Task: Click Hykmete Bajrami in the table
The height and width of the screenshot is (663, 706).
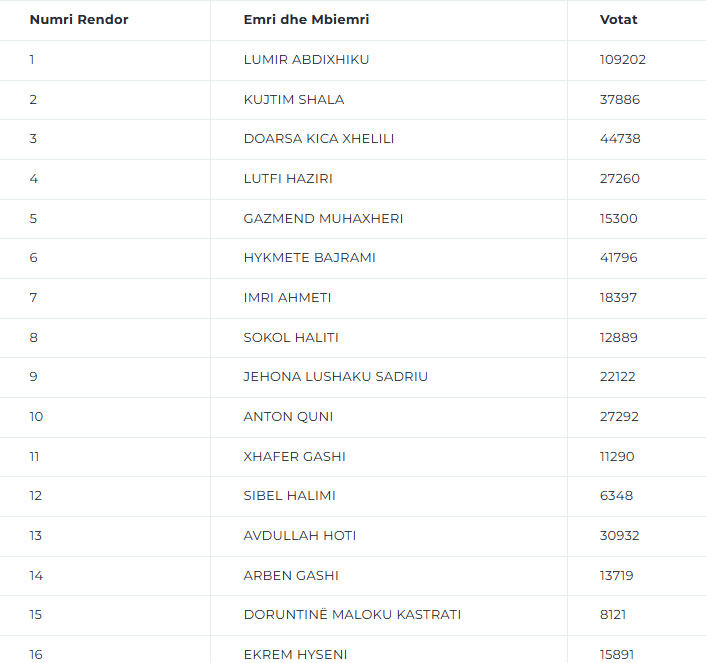Action: click(x=309, y=258)
